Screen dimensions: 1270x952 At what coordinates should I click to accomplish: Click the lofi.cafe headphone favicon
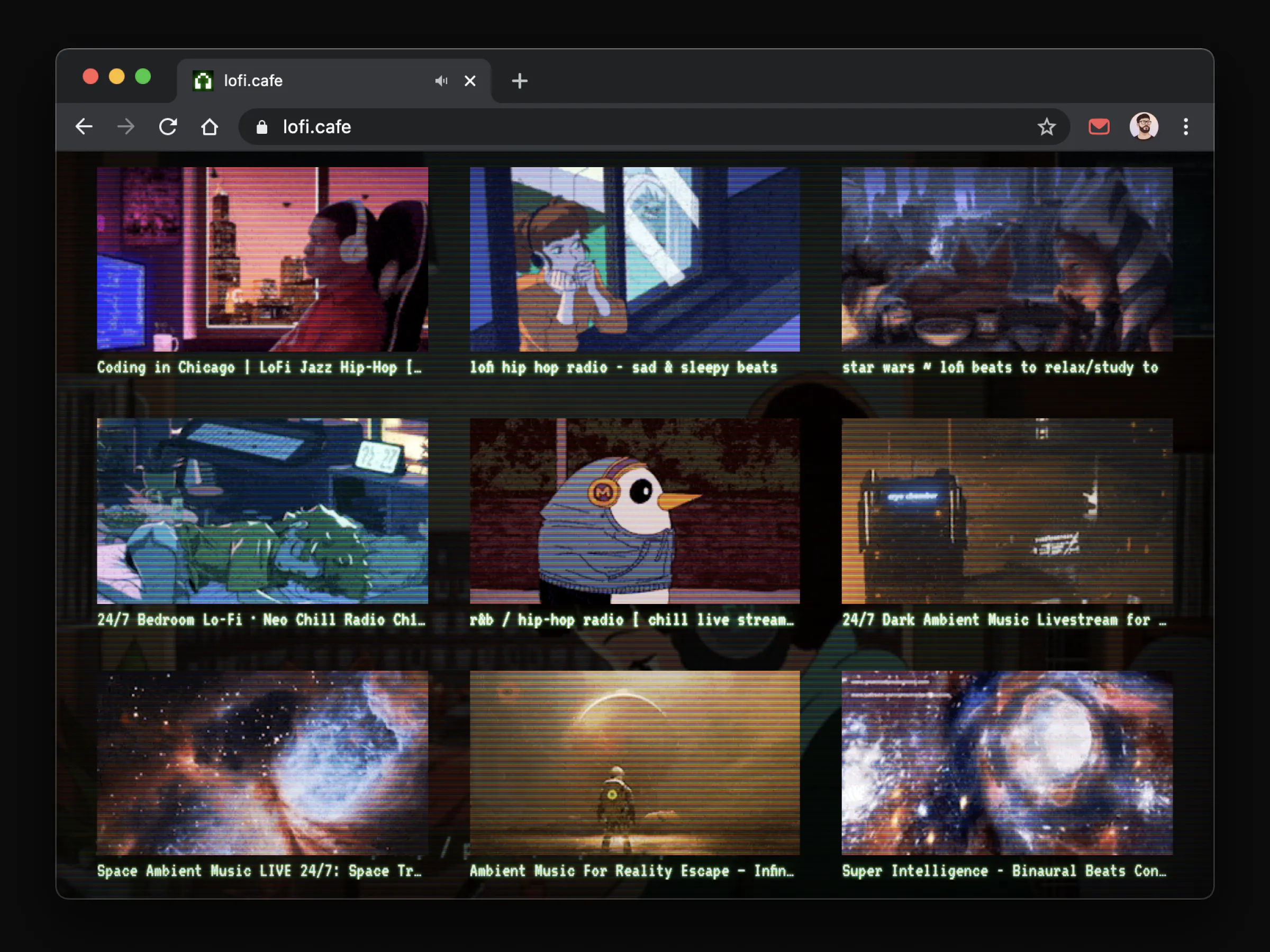pyautogui.click(x=203, y=81)
